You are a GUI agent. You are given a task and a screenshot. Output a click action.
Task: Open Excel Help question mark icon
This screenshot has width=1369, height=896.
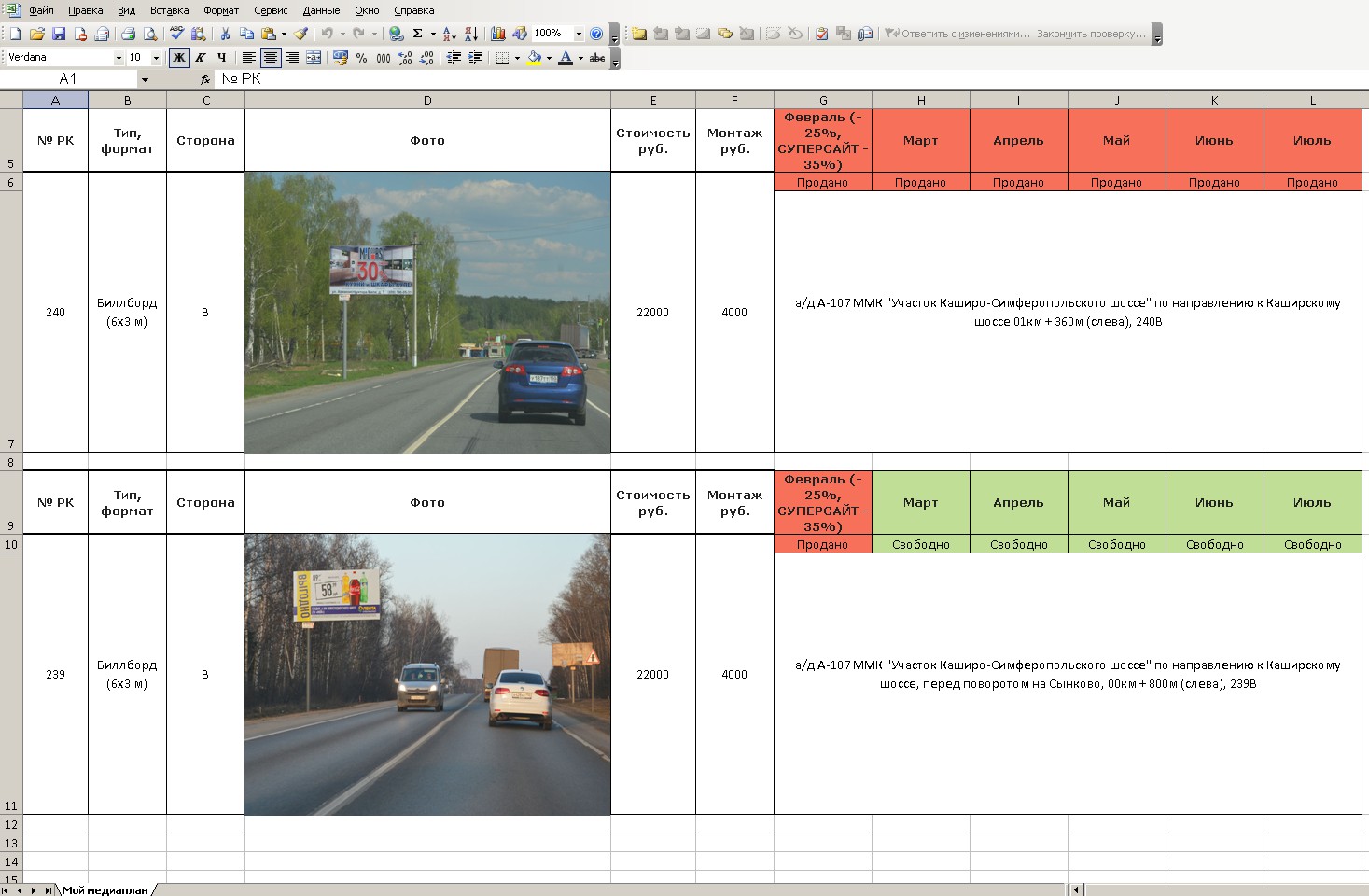tap(596, 34)
